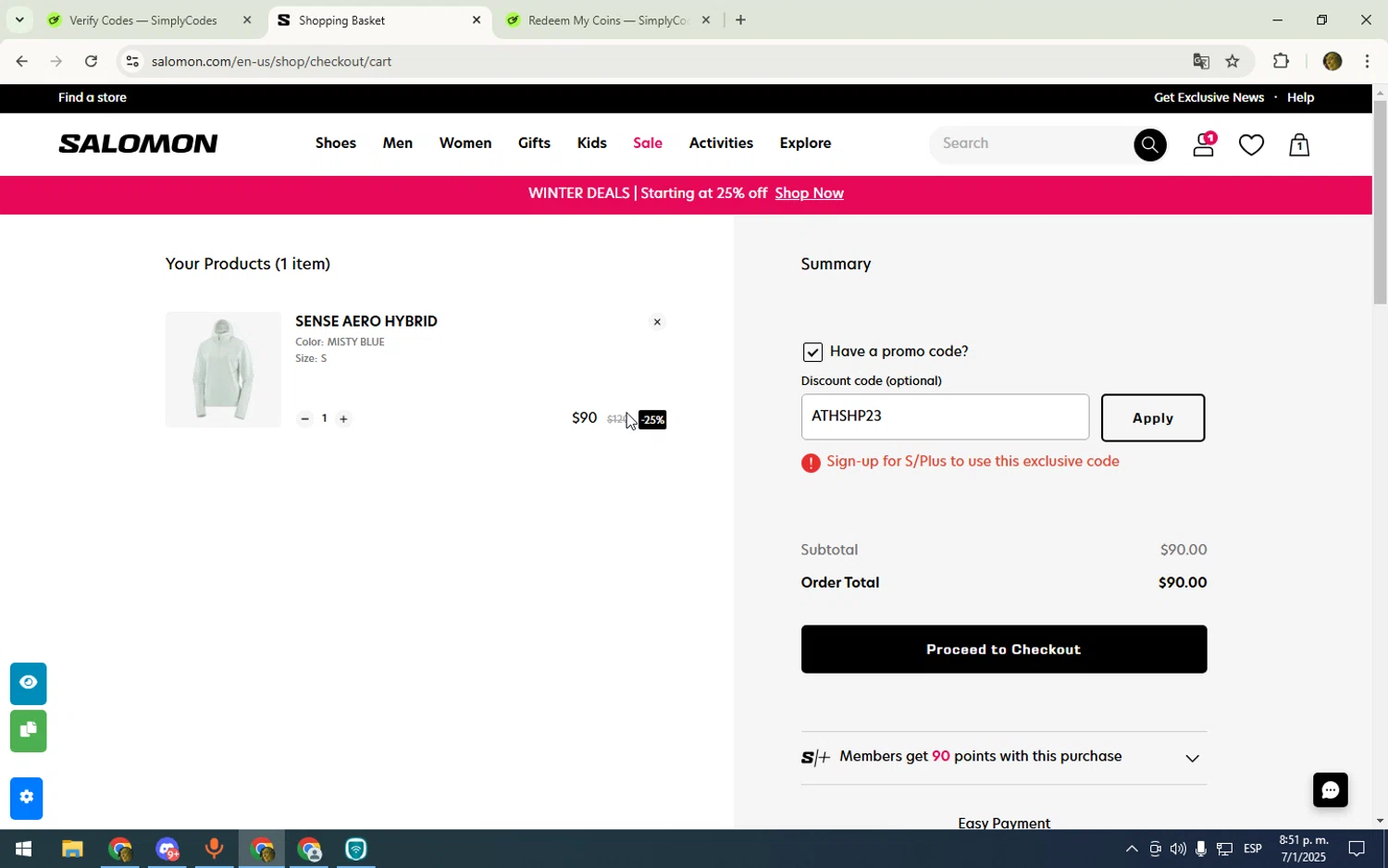Click the search magnifier button
This screenshot has height=868, width=1388.
pos(1149,144)
